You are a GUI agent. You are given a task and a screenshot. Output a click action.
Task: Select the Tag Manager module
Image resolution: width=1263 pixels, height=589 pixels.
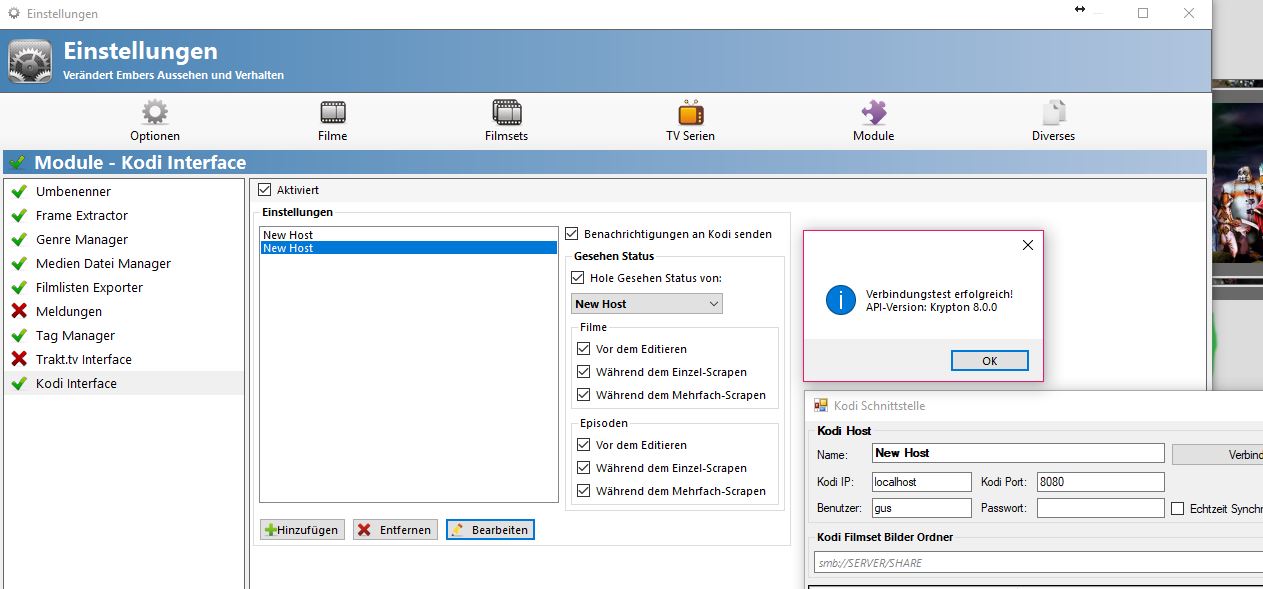(x=124, y=335)
